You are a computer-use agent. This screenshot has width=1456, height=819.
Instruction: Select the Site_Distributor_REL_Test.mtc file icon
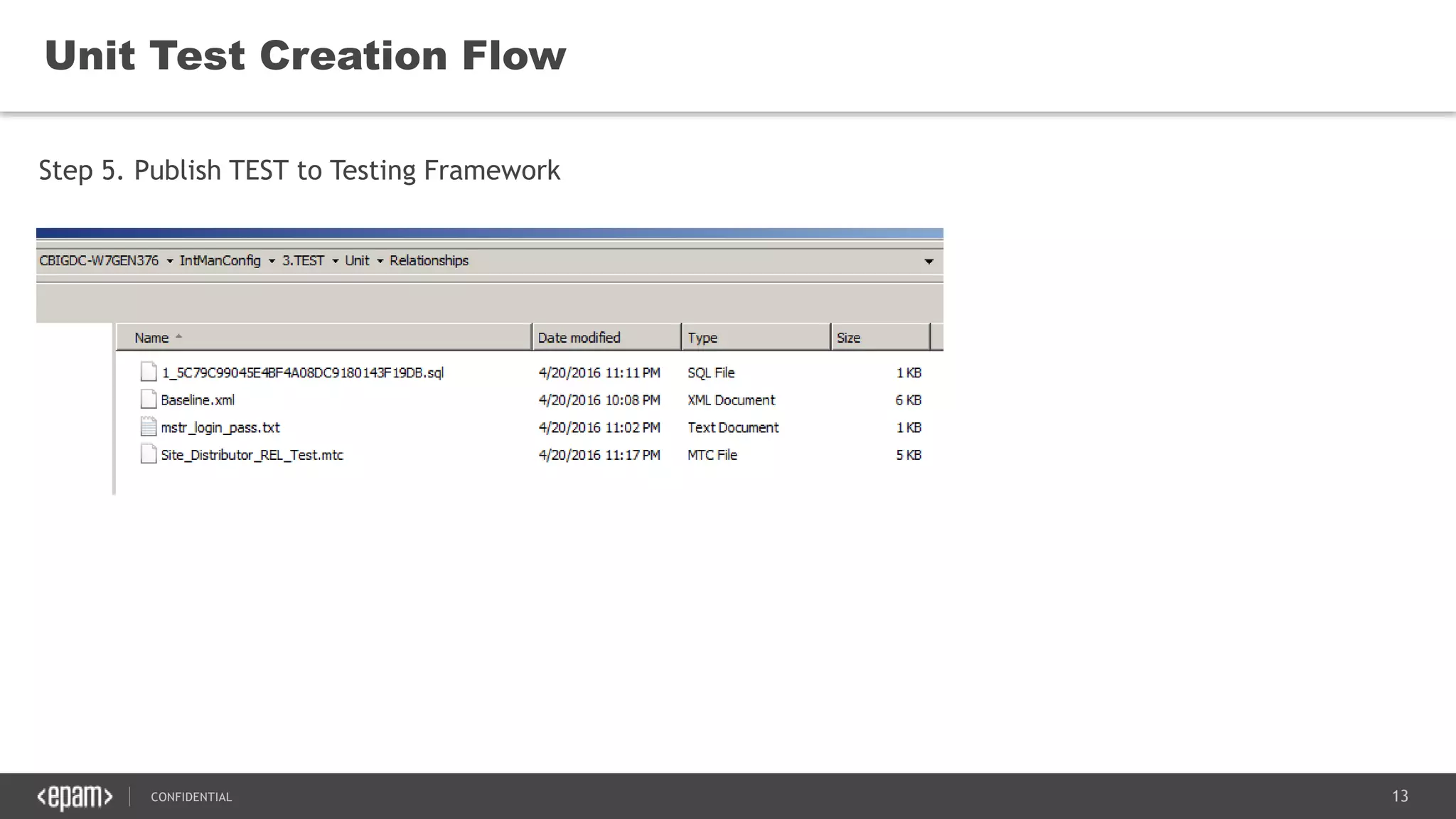pyautogui.click(x=149, y=454)
